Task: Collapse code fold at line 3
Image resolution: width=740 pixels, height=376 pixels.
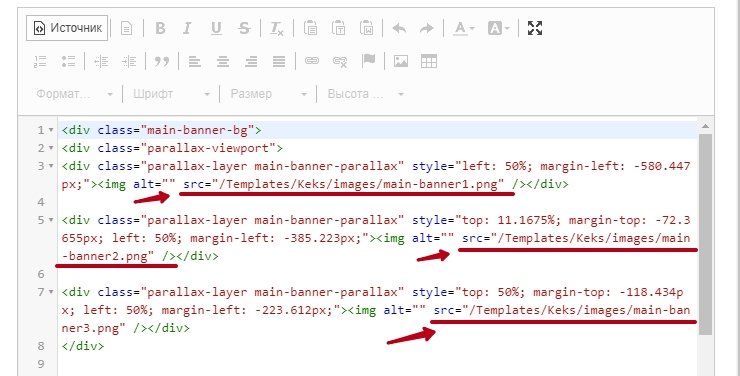Action: (51, 166)
